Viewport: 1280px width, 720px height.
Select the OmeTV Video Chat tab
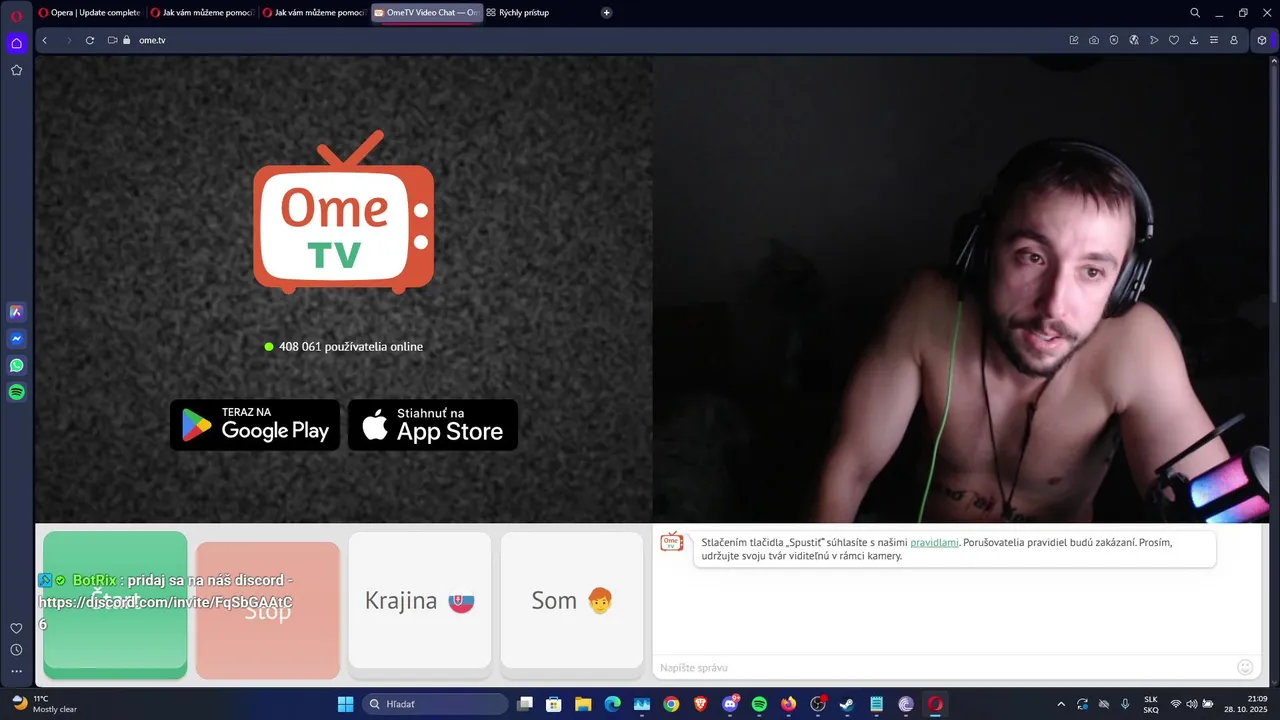click(x=427, y=13)
